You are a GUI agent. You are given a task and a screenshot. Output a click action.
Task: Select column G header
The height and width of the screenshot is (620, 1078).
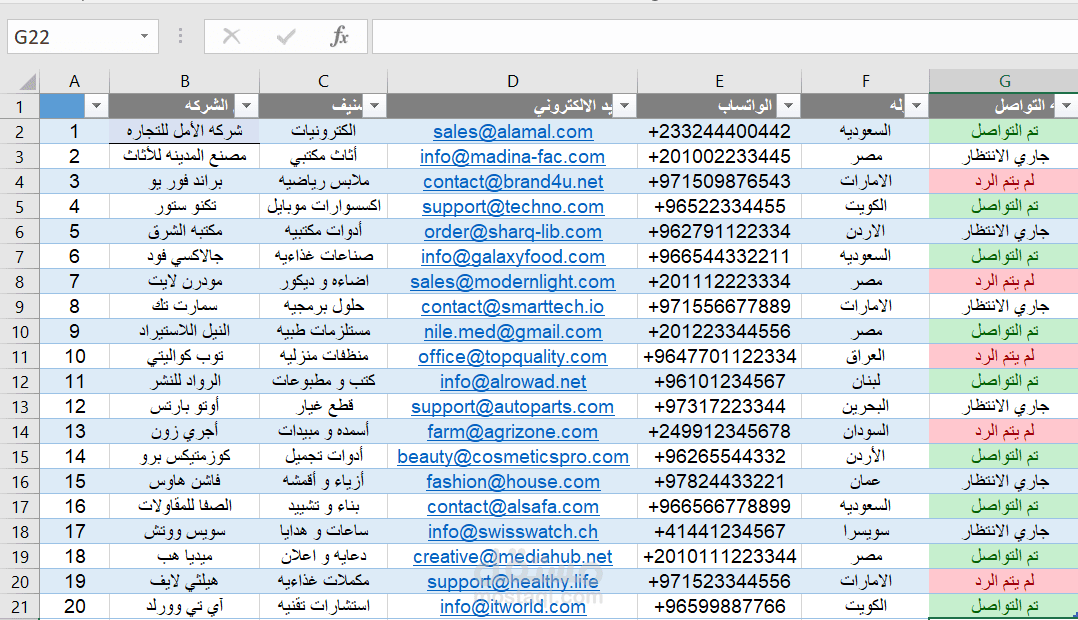pyautogui.click(x=1004, y=81)
